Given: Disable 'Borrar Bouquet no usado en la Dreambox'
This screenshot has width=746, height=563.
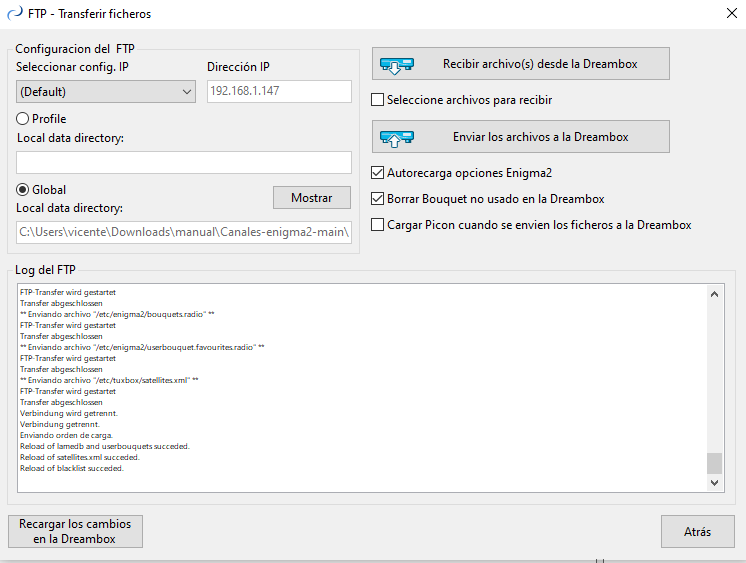Looking at the screenshot, I should click(x=378, y=199).
